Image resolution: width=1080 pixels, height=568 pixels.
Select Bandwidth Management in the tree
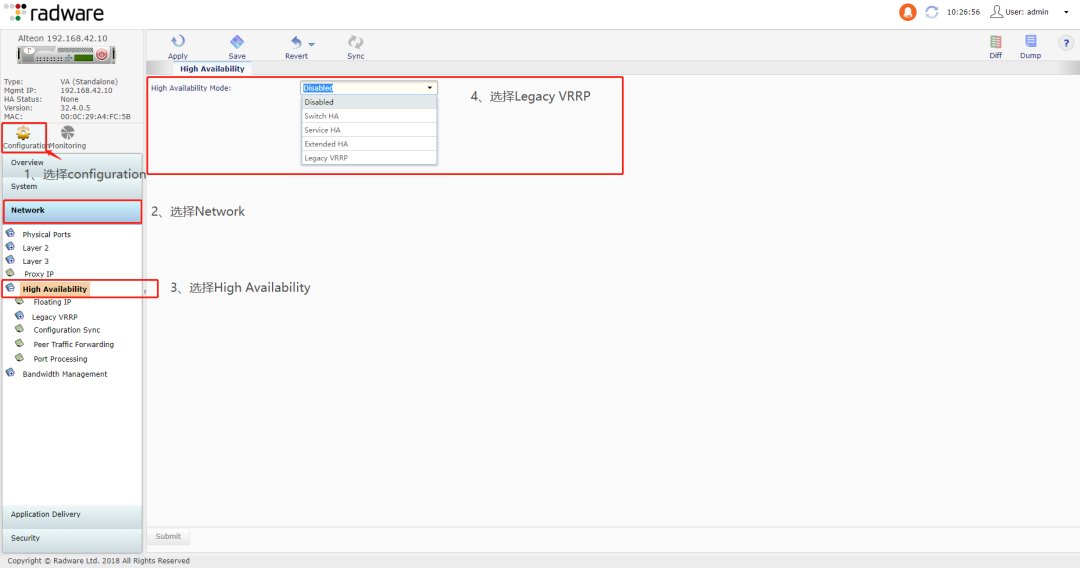pos(64,374)
